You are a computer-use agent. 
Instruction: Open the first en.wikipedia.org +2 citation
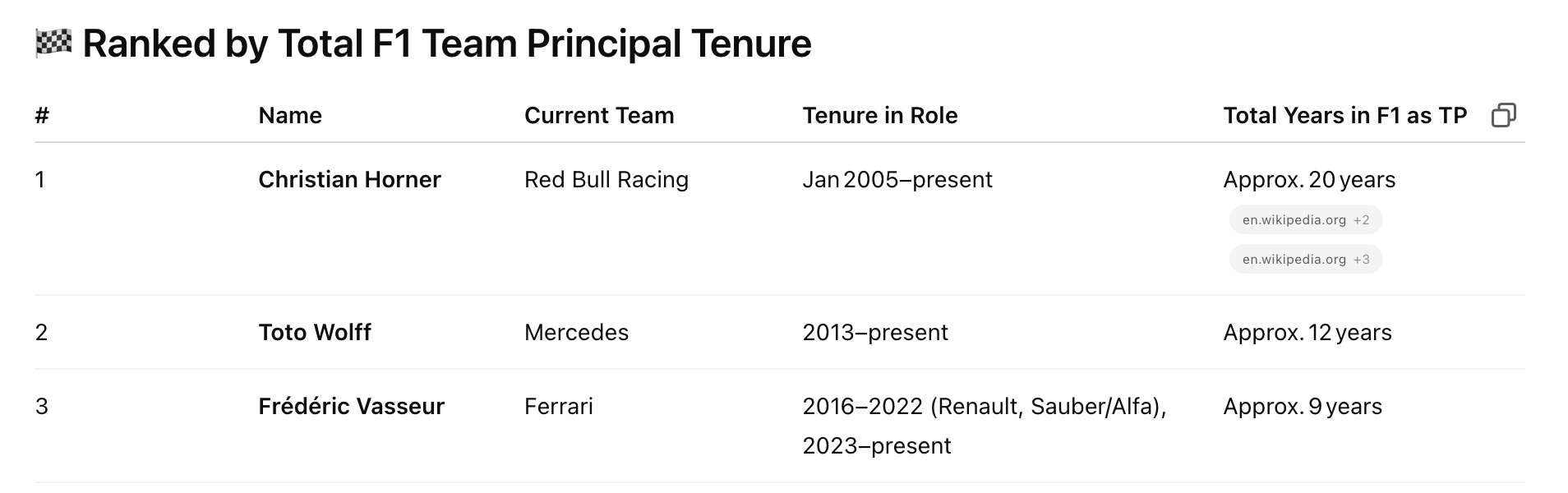(1306, 220)
